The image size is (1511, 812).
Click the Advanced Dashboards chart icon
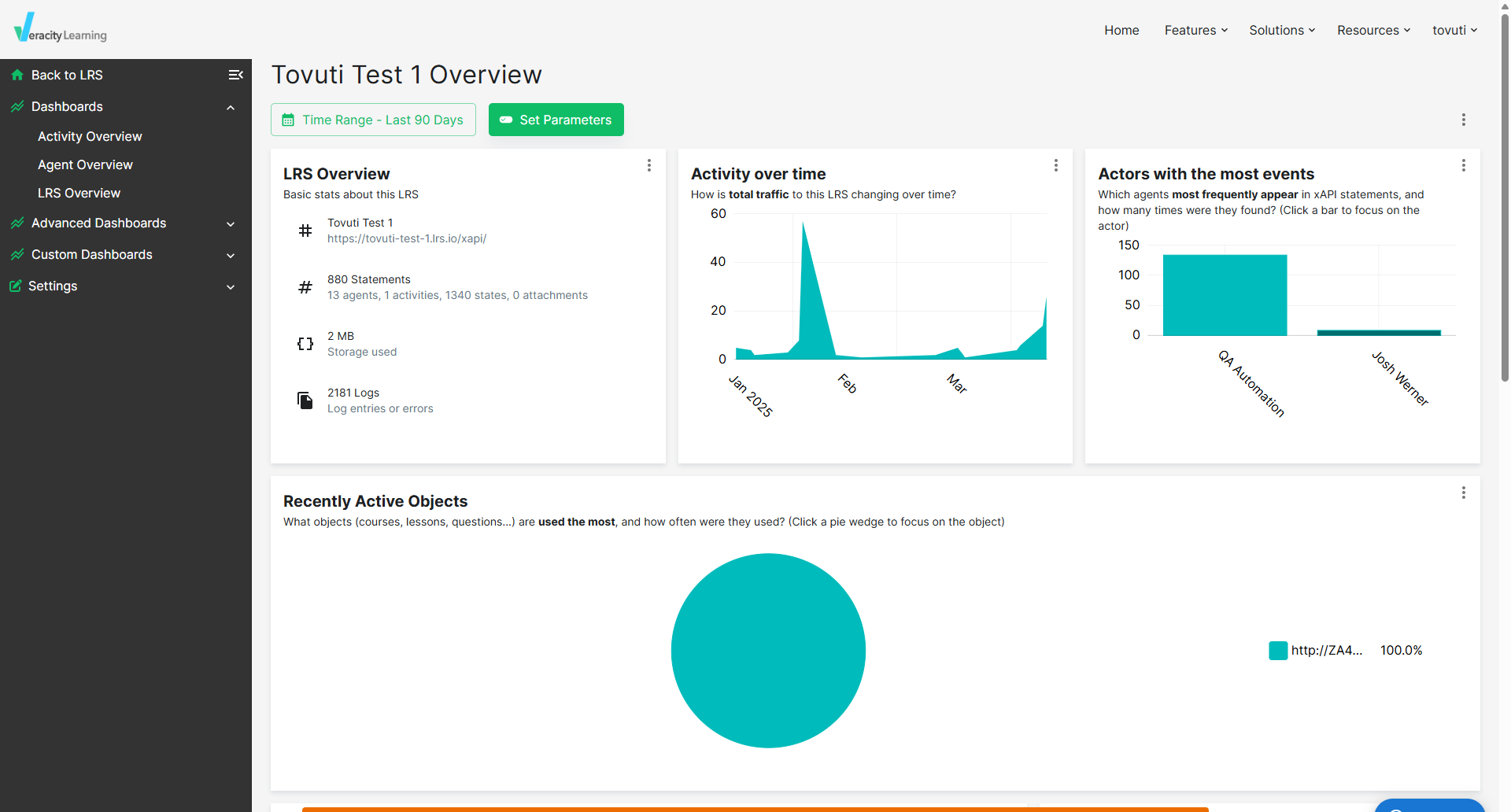[17, 223]
